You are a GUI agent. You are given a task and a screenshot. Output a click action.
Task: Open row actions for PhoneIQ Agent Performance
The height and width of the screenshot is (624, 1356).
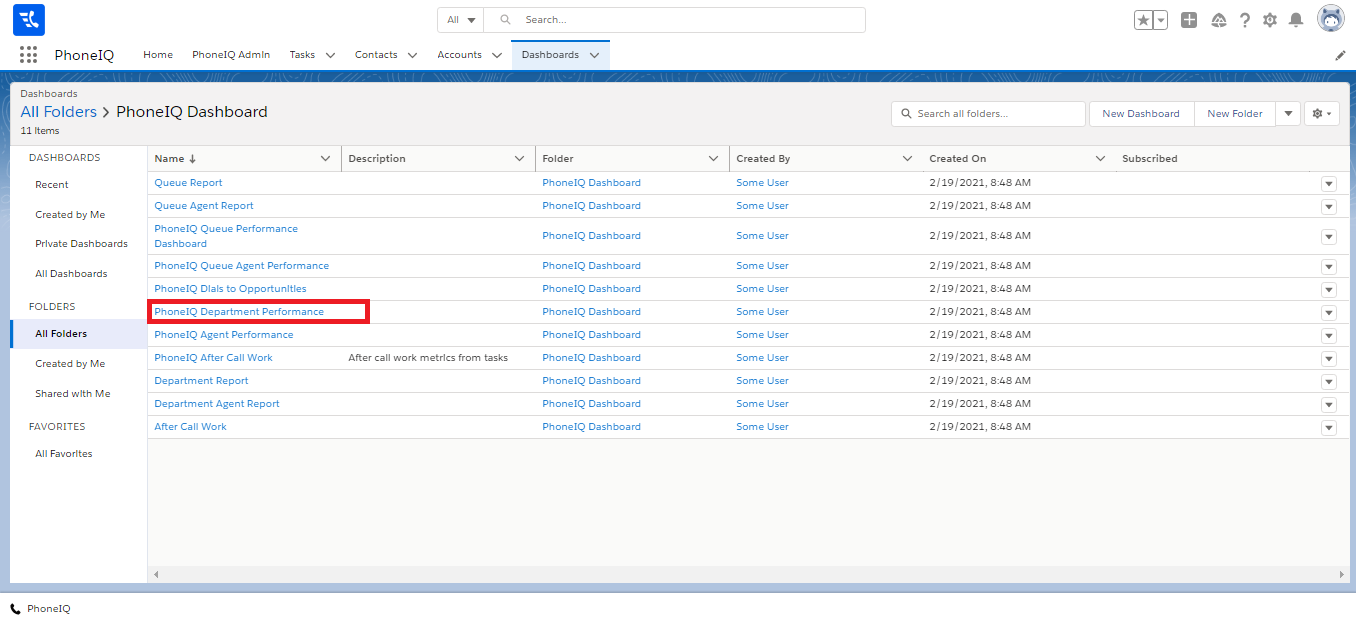tap(1329, 336)
